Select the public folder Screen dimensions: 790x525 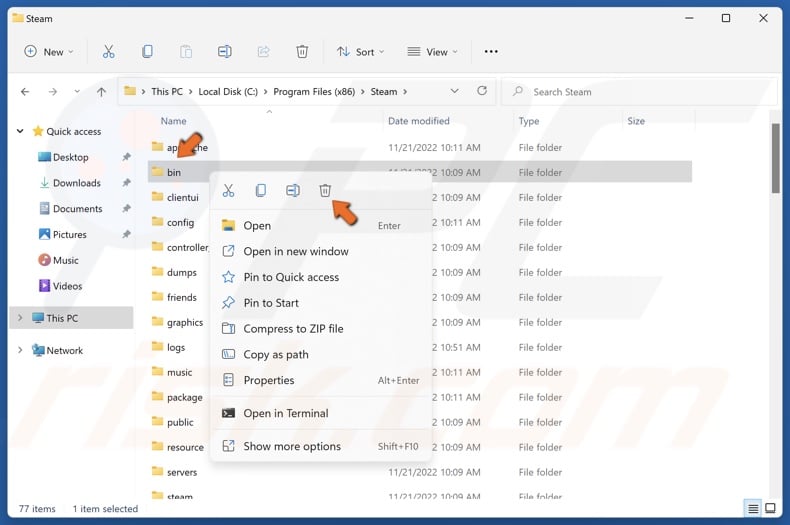coord(180,422)
